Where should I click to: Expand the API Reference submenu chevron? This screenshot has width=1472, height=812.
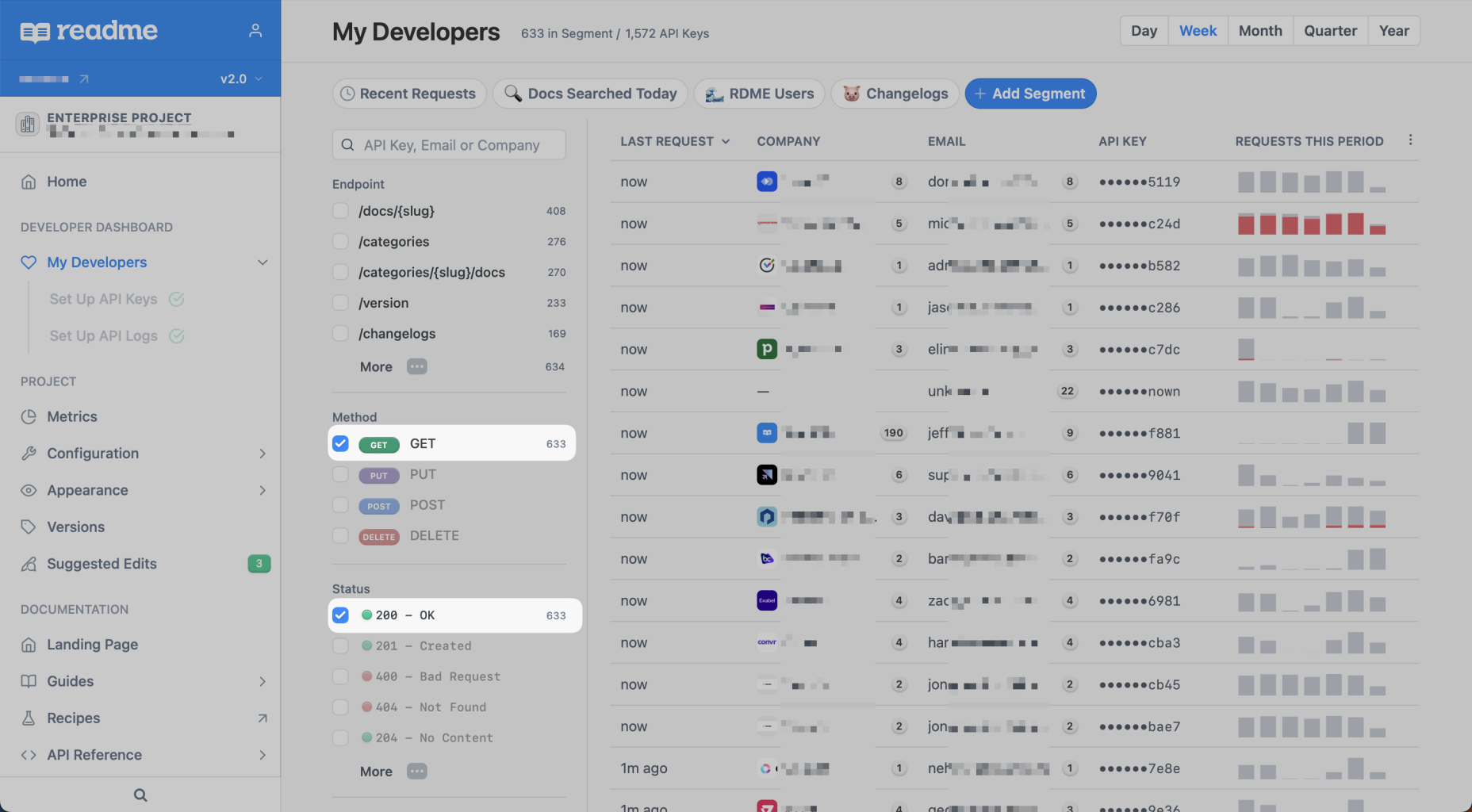263,755
